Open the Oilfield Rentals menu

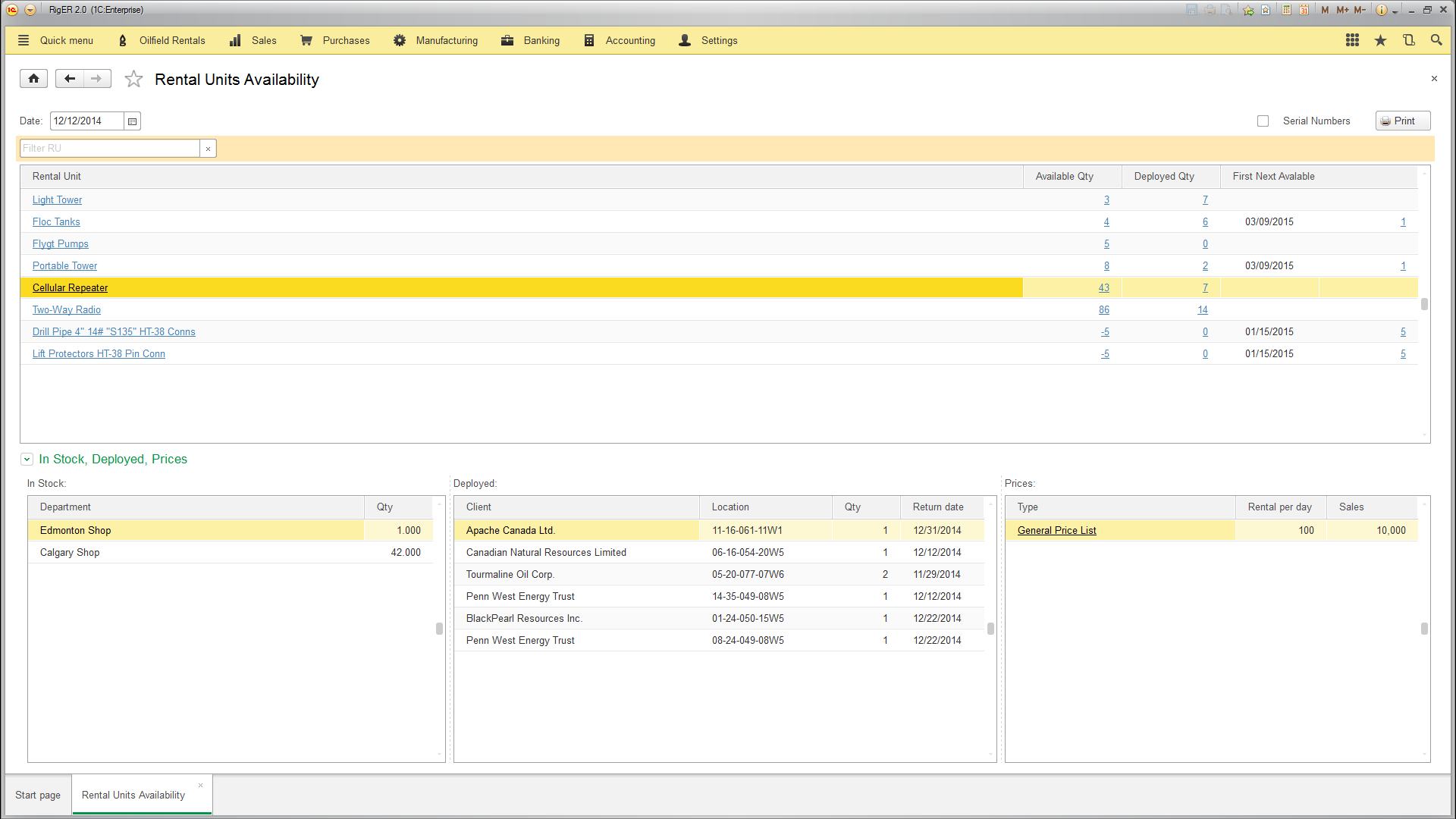click(171, 40)
